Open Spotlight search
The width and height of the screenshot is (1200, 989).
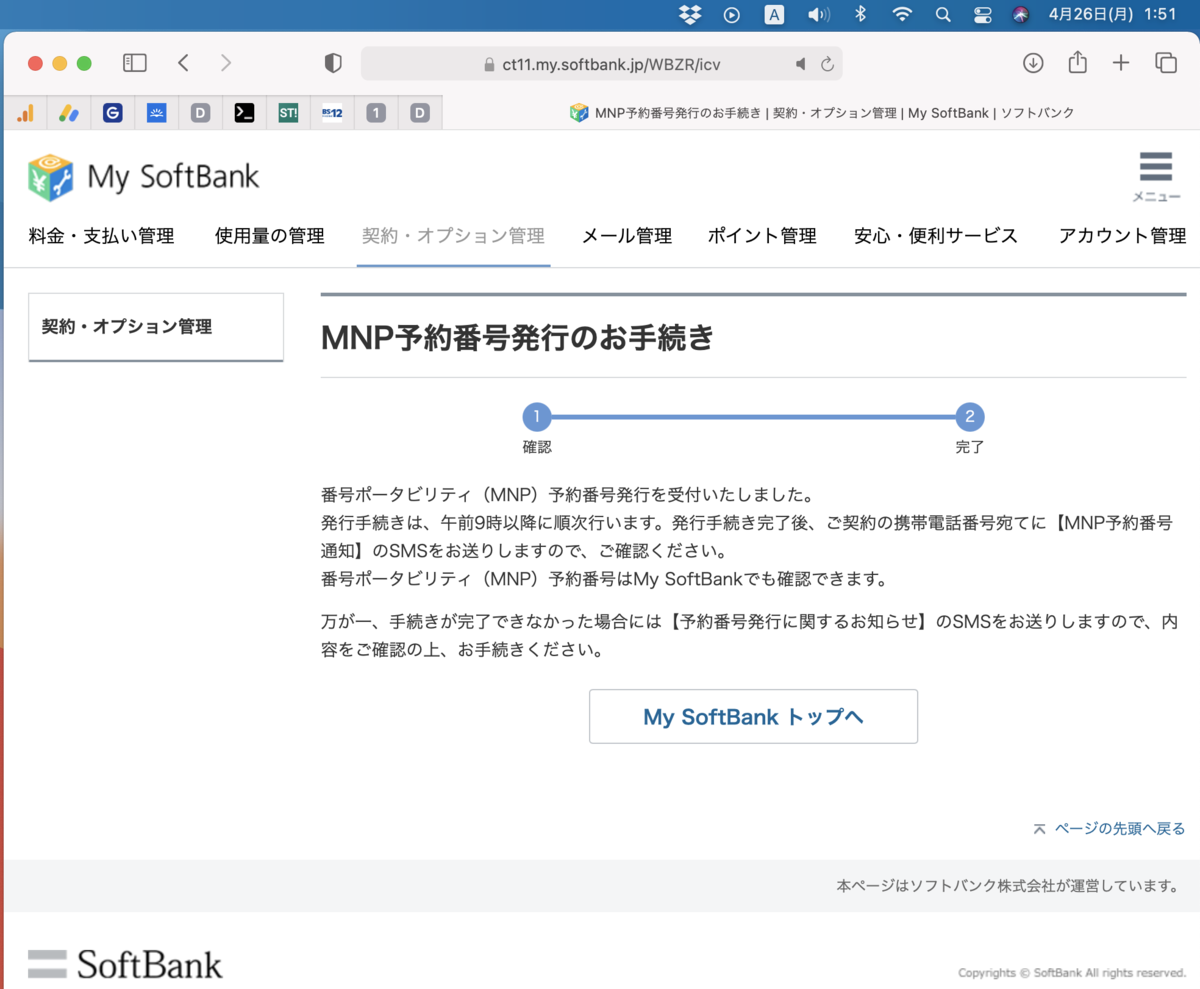point(942,14)
